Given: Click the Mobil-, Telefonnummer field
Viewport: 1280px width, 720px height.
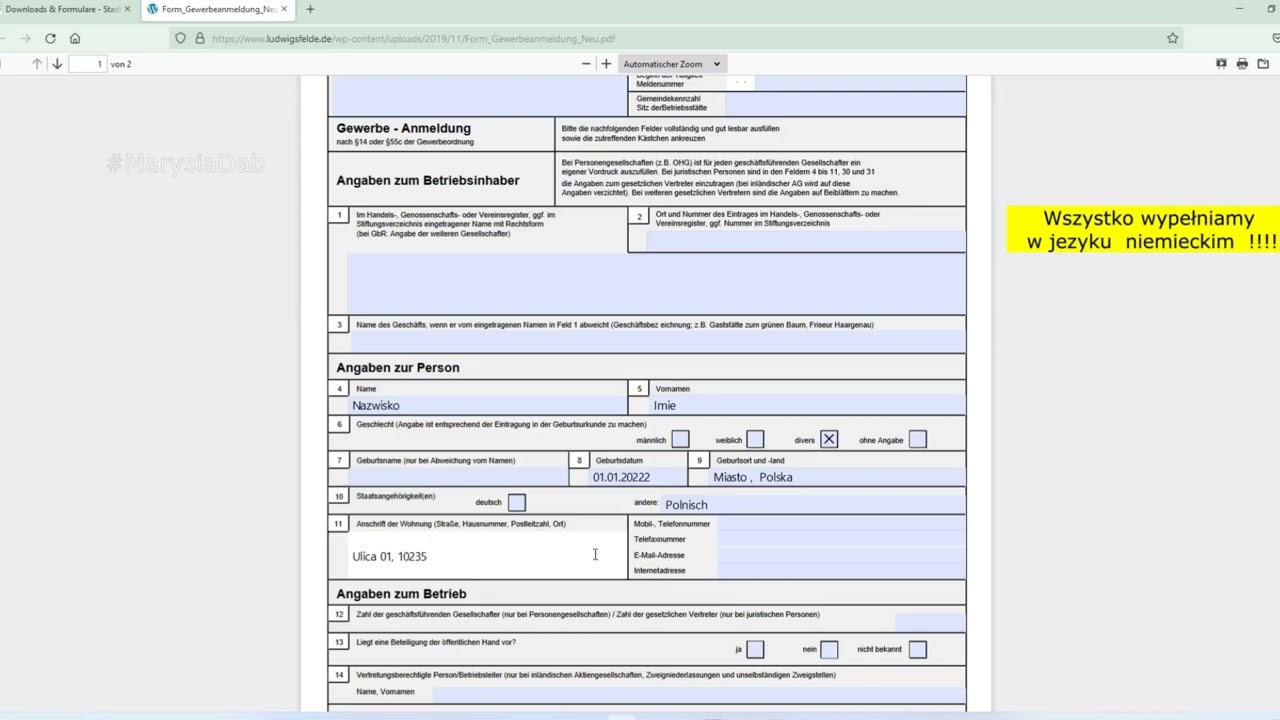Looking at the screenshot, I should [841, 523].
